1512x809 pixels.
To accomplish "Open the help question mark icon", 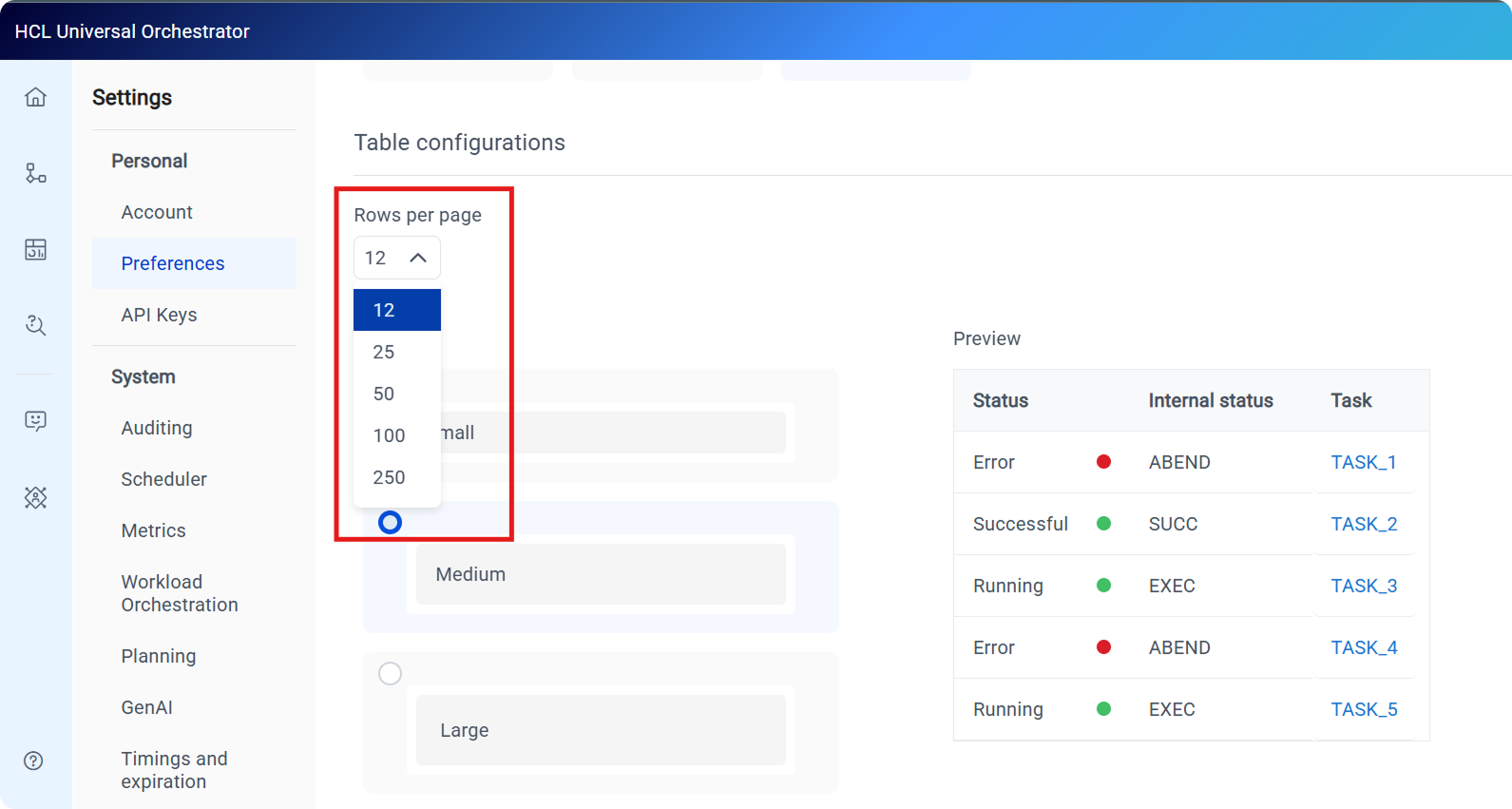I will click(33, 761).
